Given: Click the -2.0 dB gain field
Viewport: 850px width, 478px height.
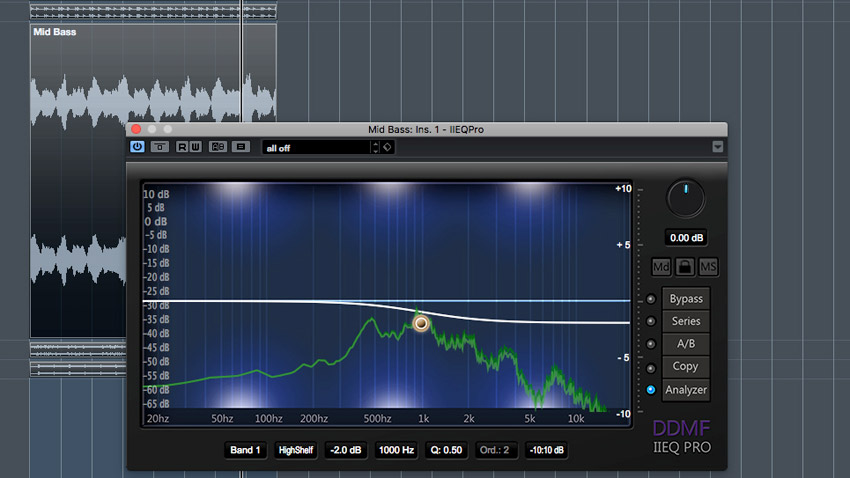Looking at the screenshot, I should [345, 450].
